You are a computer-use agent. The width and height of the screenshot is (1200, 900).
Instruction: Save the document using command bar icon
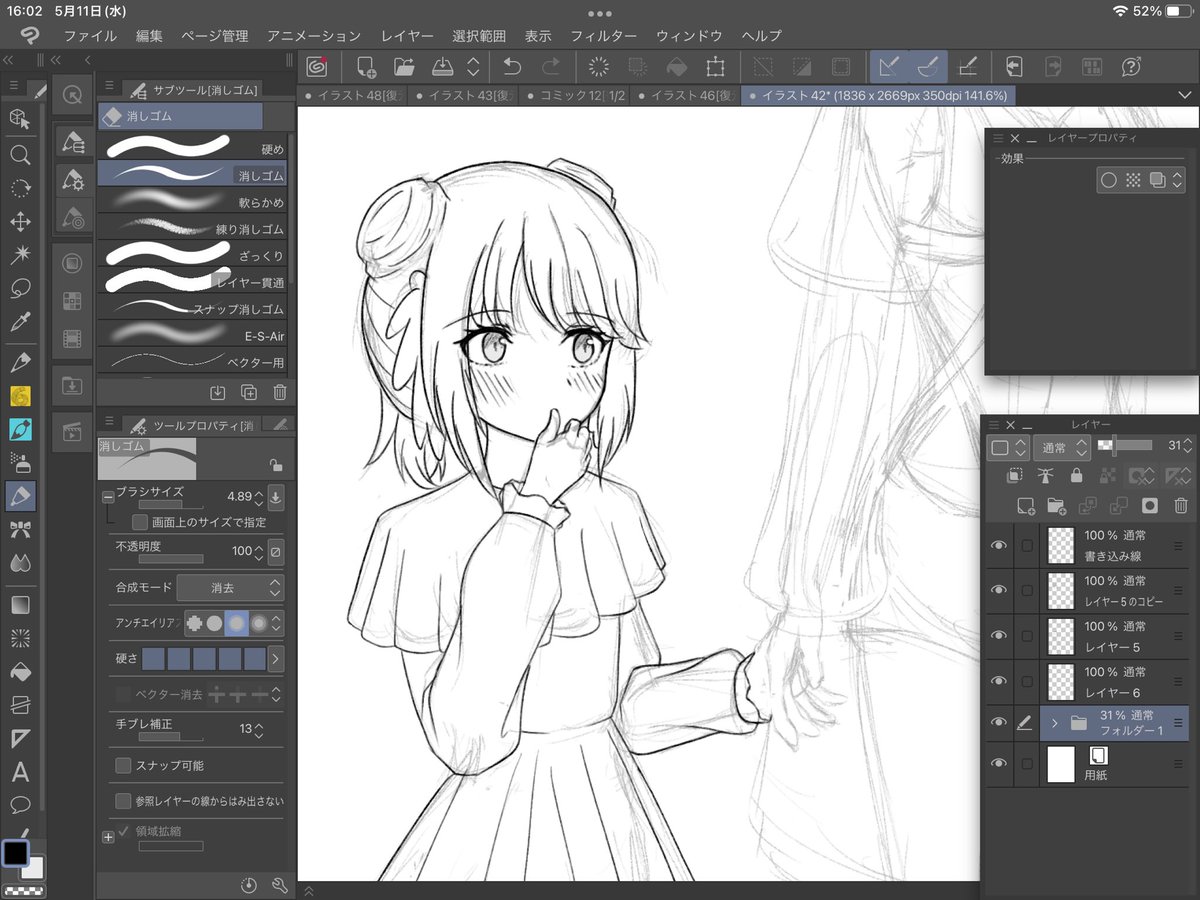click(x=442, y=67)
